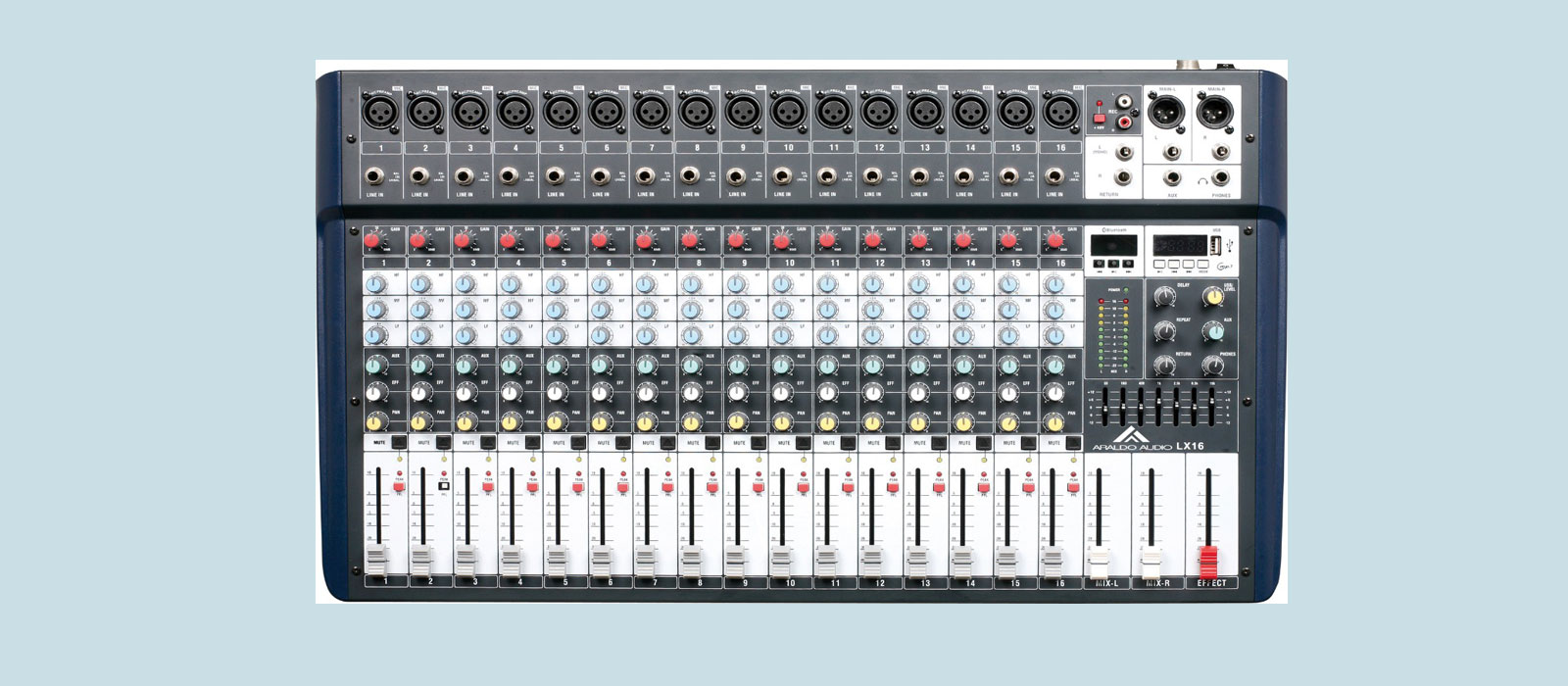Click the channel 12 number label below the XLR

(x=878, y=147)
